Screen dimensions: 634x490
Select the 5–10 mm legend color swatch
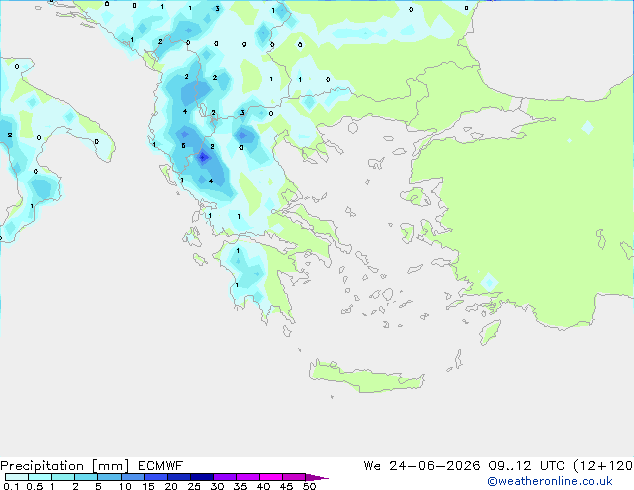pos(110,477)
